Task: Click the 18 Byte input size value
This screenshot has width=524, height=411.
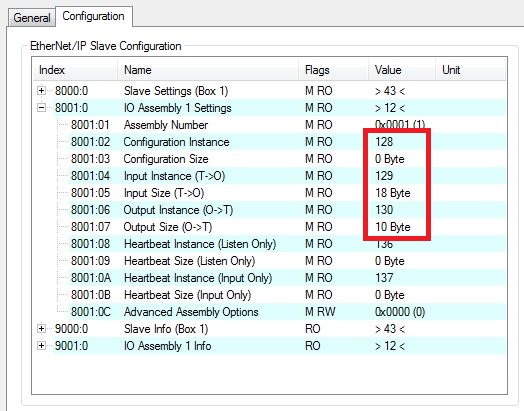Action: pos(393,193)
